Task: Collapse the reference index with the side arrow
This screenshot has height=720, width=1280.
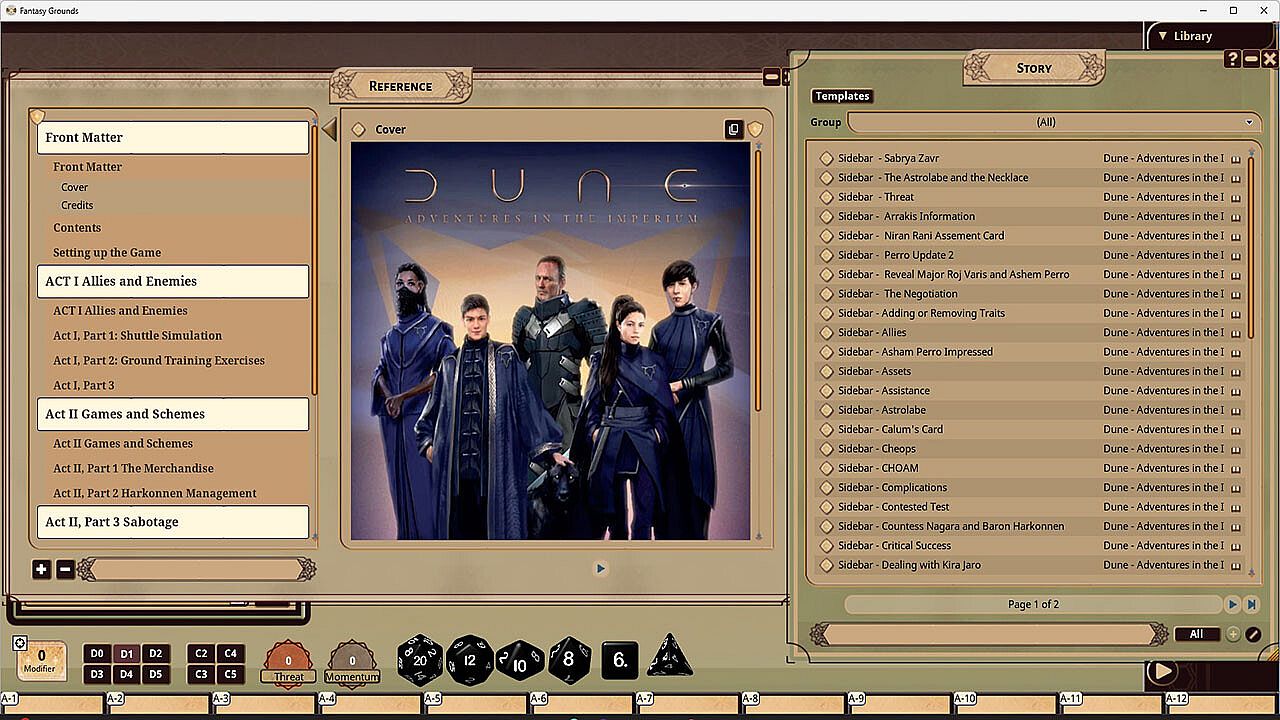Action: pos(329,129)
